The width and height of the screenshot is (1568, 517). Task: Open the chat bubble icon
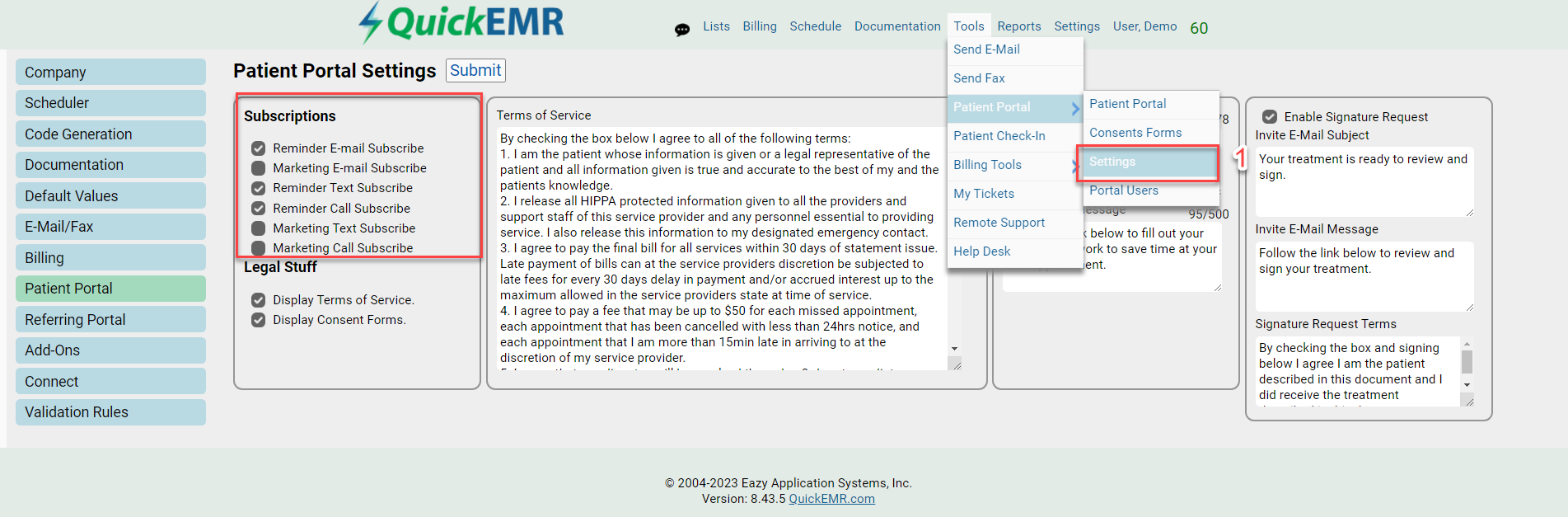tap(682, 30)
